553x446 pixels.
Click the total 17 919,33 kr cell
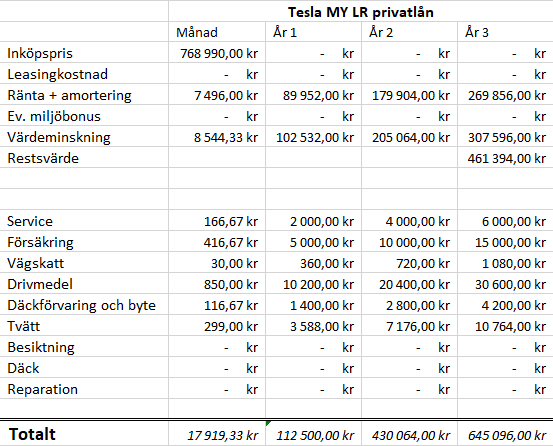pos(217,434)
